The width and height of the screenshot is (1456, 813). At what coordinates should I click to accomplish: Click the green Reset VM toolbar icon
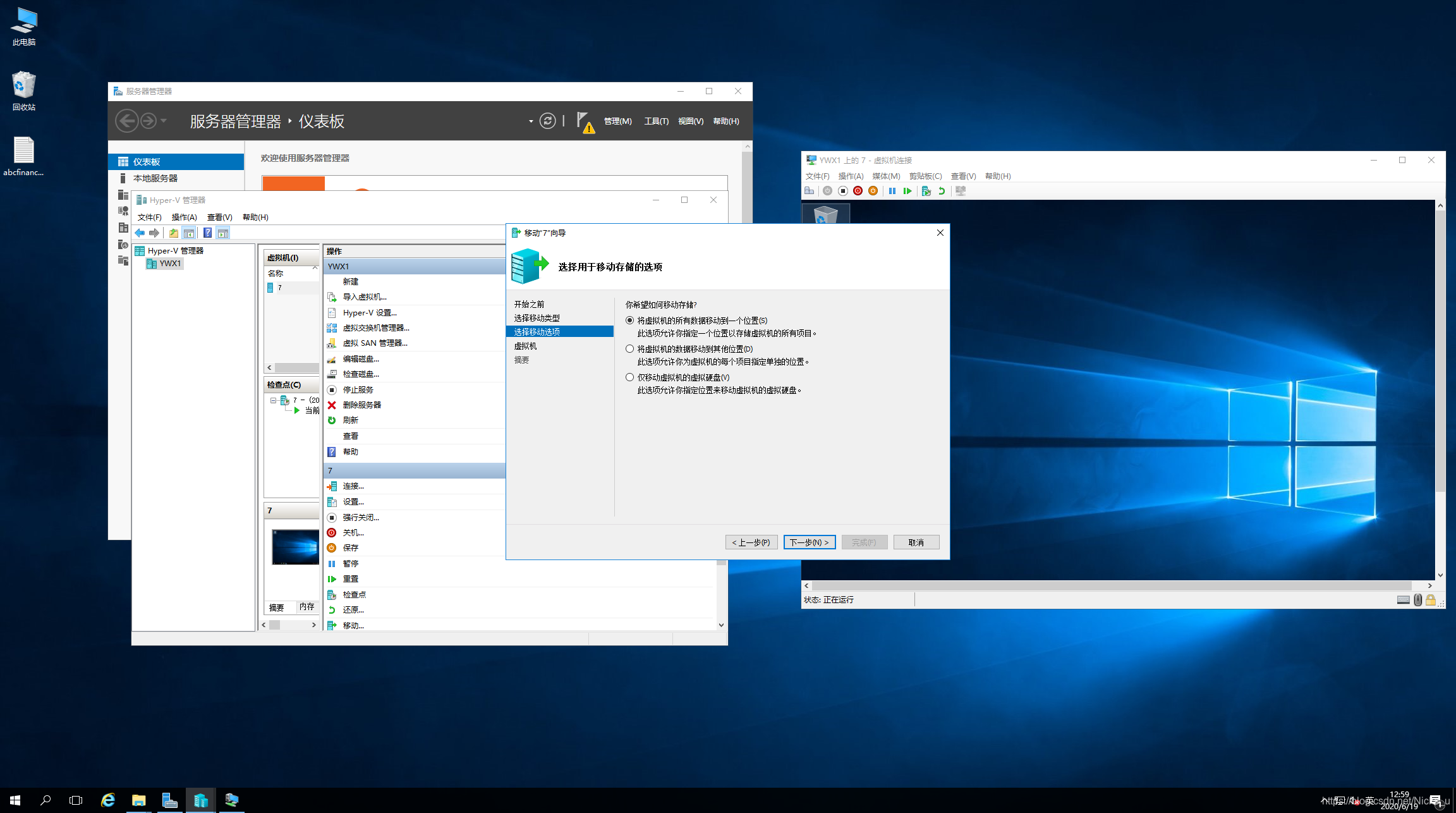[907, 191]
